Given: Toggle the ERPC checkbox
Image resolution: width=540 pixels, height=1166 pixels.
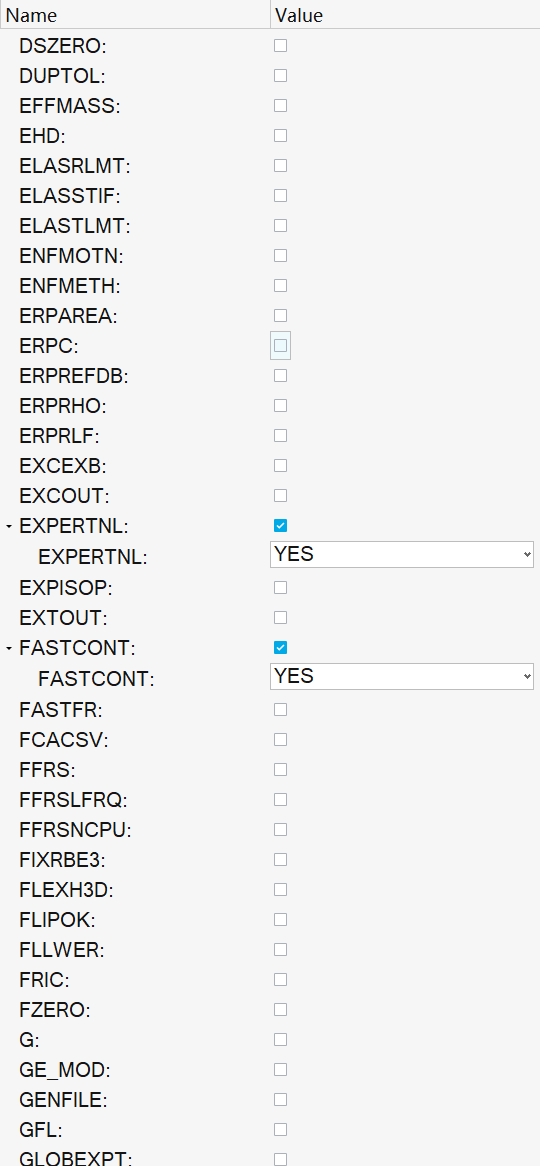Looking at the screenshot, I should 280,346.
